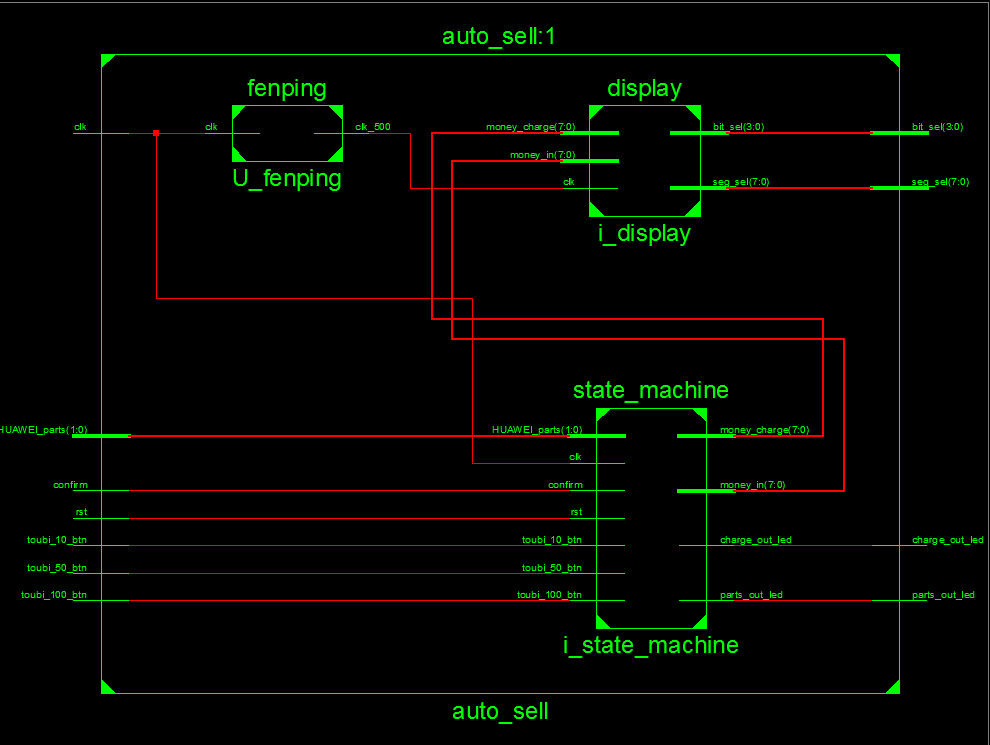This screenshot has height=745, width=990.
Task: Click the U_fenping instance name label
Action: click(287, 179)
